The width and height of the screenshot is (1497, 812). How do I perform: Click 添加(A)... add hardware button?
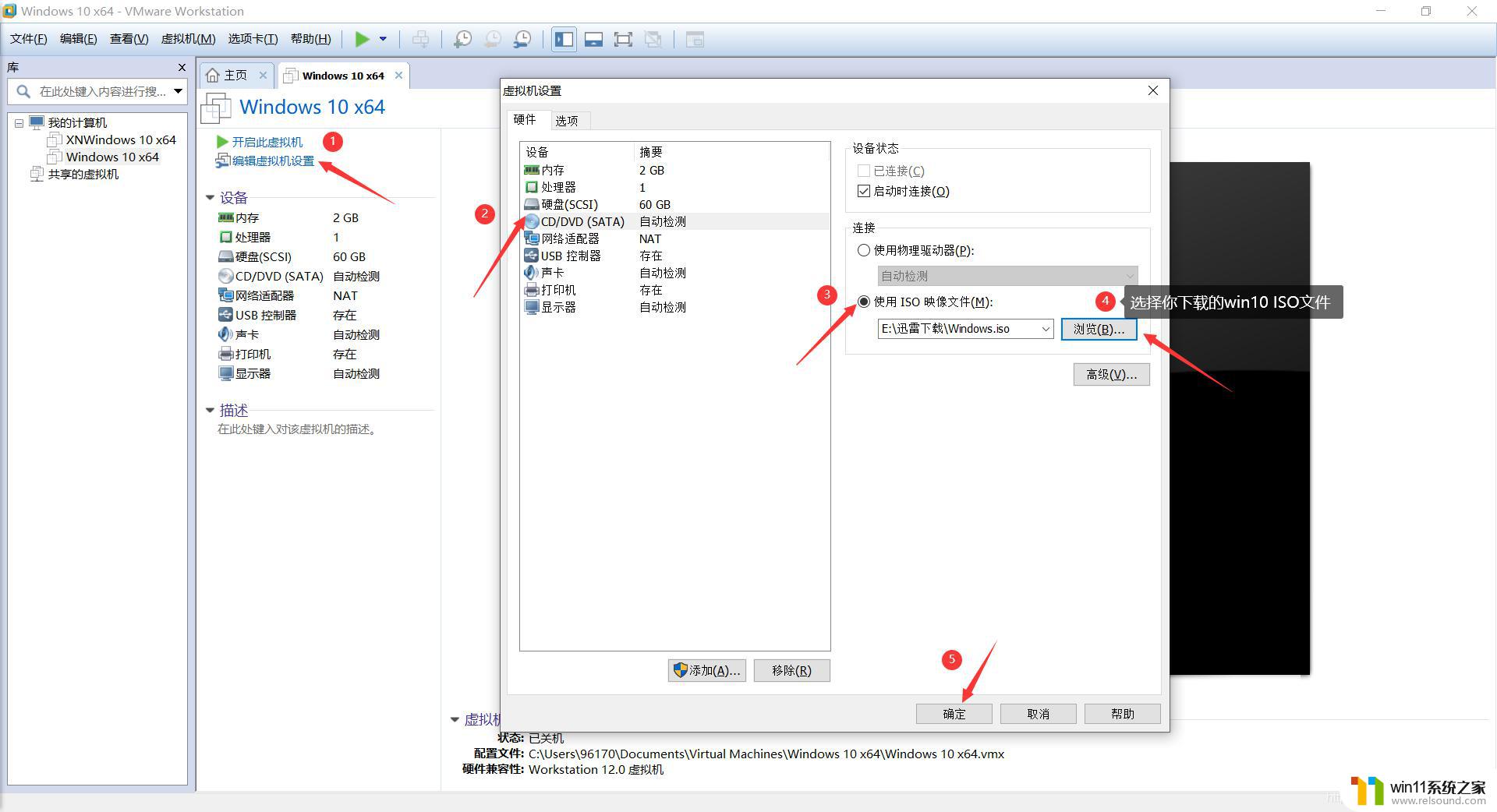pos(707,670)
